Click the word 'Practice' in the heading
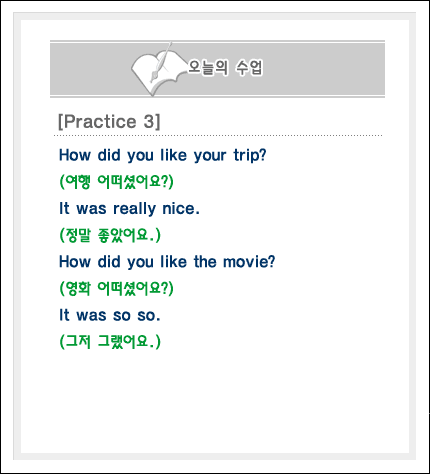 click(x=100, y=121)
